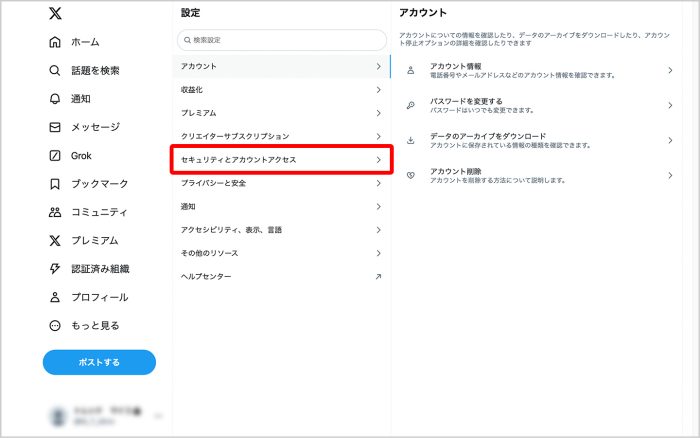Click the Explore (話題を検索) magnifier icon

coord(55,71)
